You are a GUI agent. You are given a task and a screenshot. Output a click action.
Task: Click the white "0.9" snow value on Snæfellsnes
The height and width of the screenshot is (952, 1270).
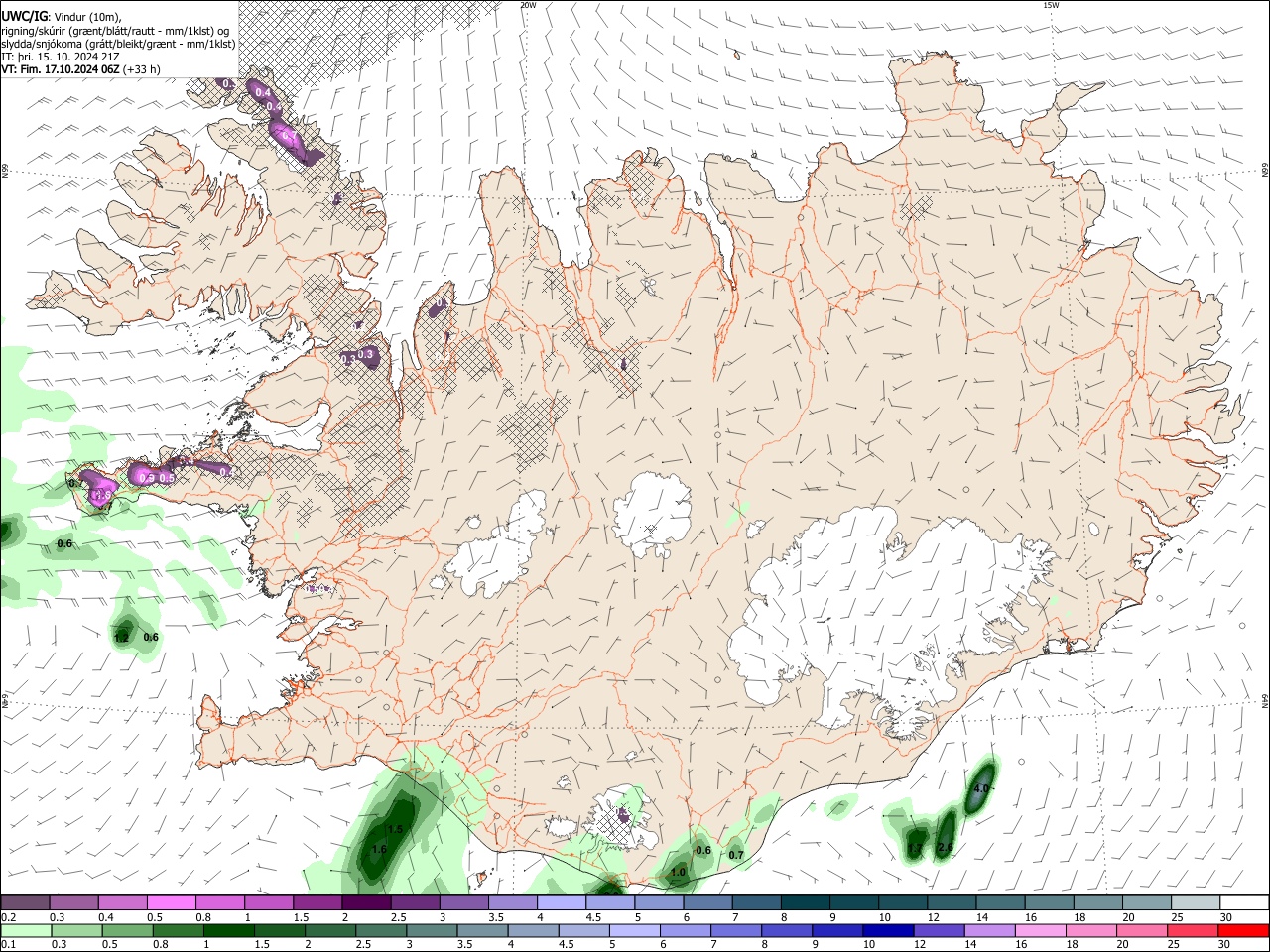(x=147, y=478)
